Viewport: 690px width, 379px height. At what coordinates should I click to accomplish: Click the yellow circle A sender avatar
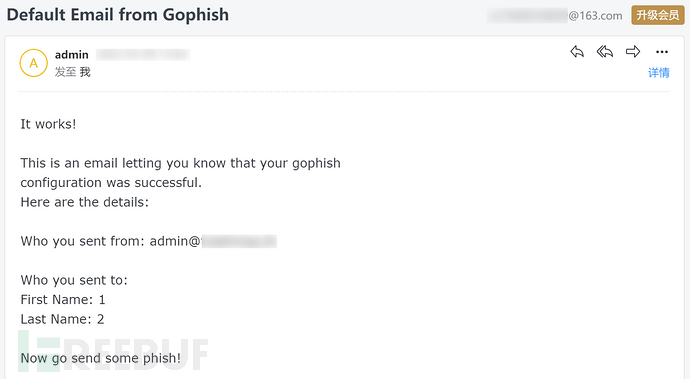click(33, 63)
